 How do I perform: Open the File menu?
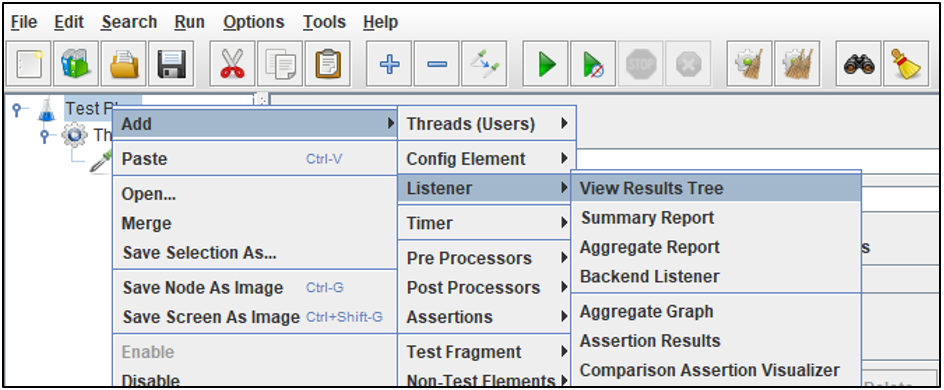pyautogui.click(x=24, y=22)
